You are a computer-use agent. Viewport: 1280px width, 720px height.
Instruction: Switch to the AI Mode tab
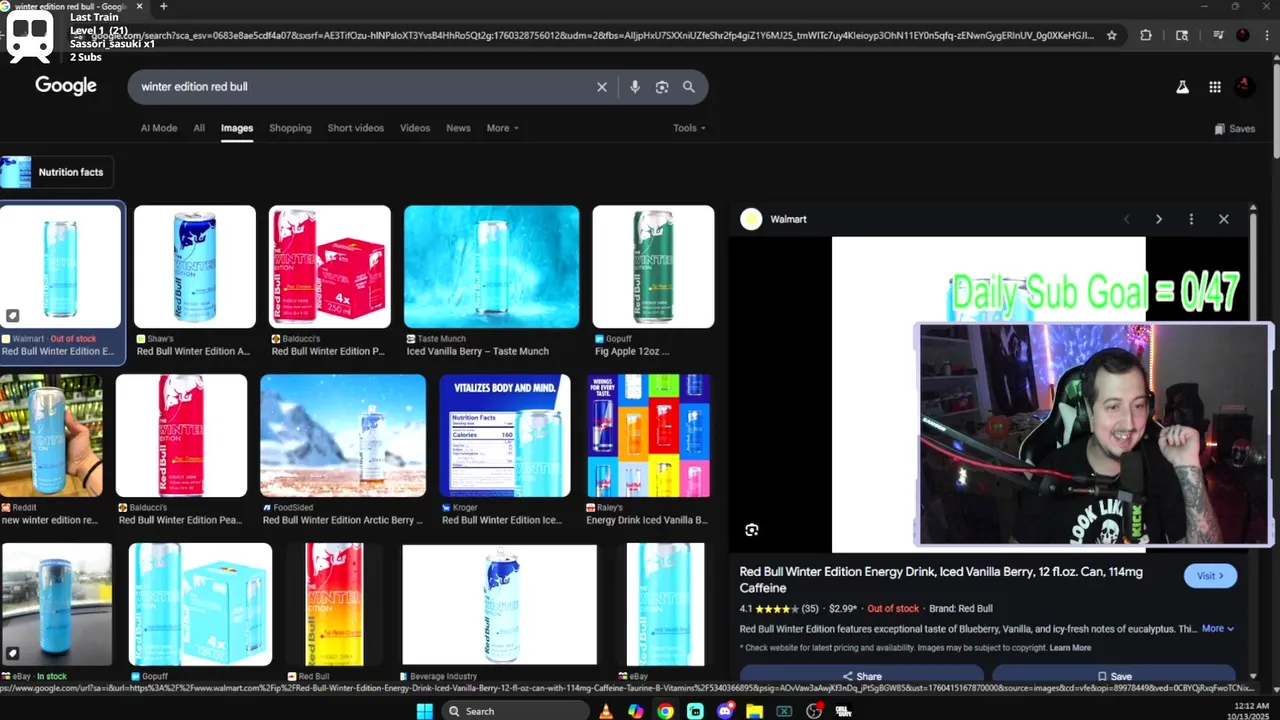tap(159, 128)
